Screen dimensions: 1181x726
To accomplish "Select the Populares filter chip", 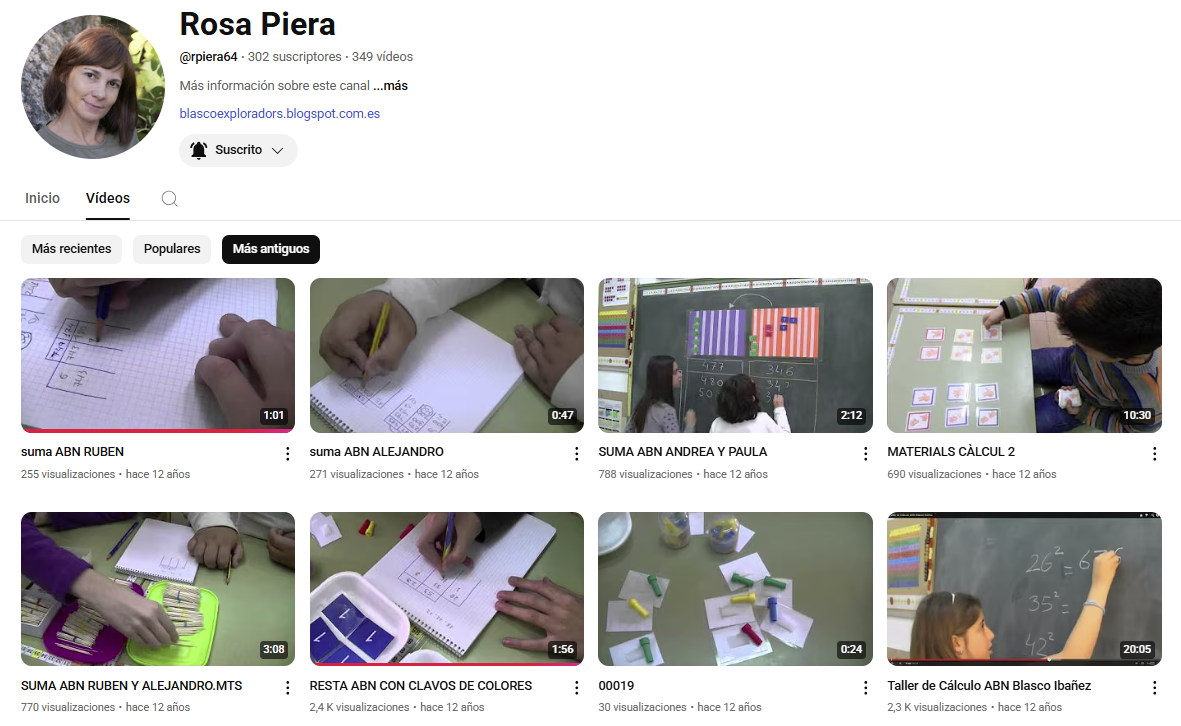I will pyautogui.click(x=172, y=249).
